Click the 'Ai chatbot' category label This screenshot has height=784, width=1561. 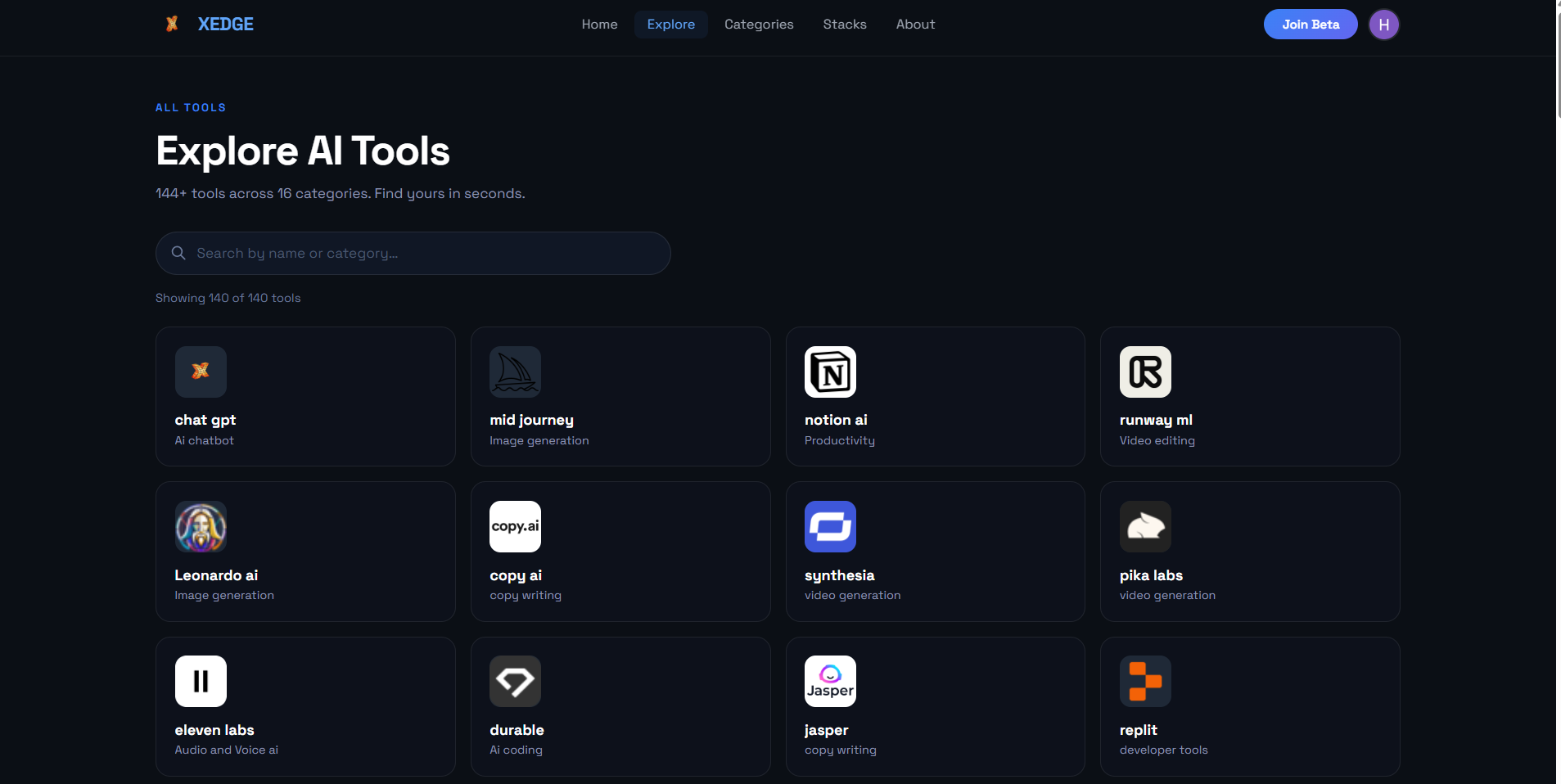click(204, 440)
